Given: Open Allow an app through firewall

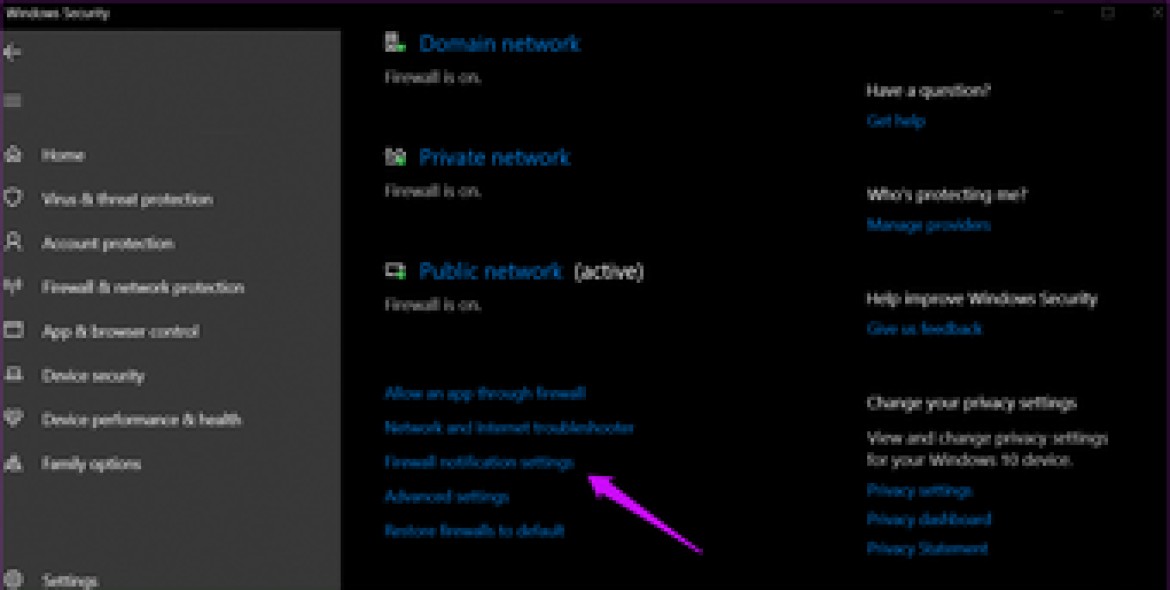Looking at the screenshot, I should pyautogui.click(x=486, y=393).
